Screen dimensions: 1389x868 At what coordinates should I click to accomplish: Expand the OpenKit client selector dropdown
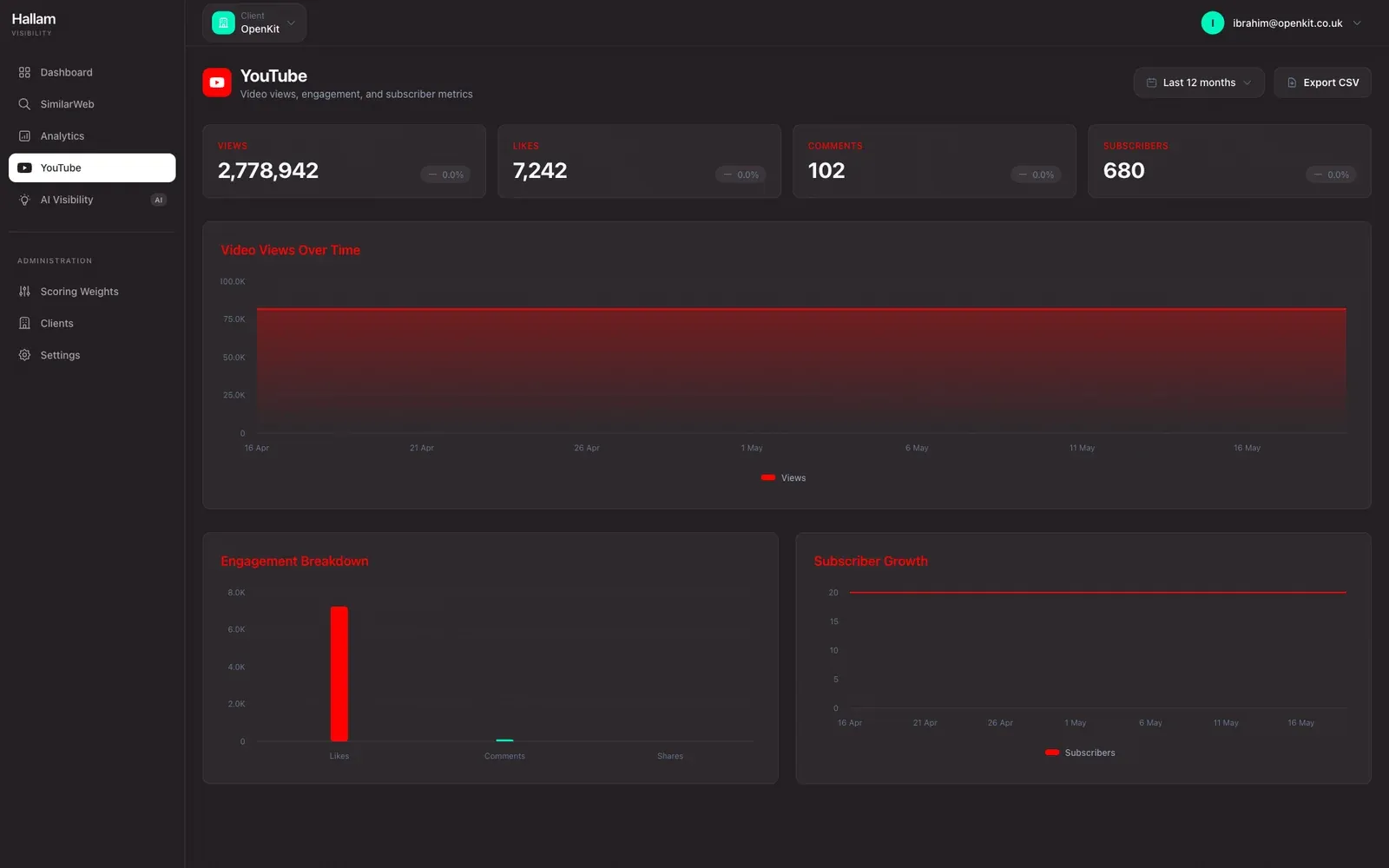[254, 23]
